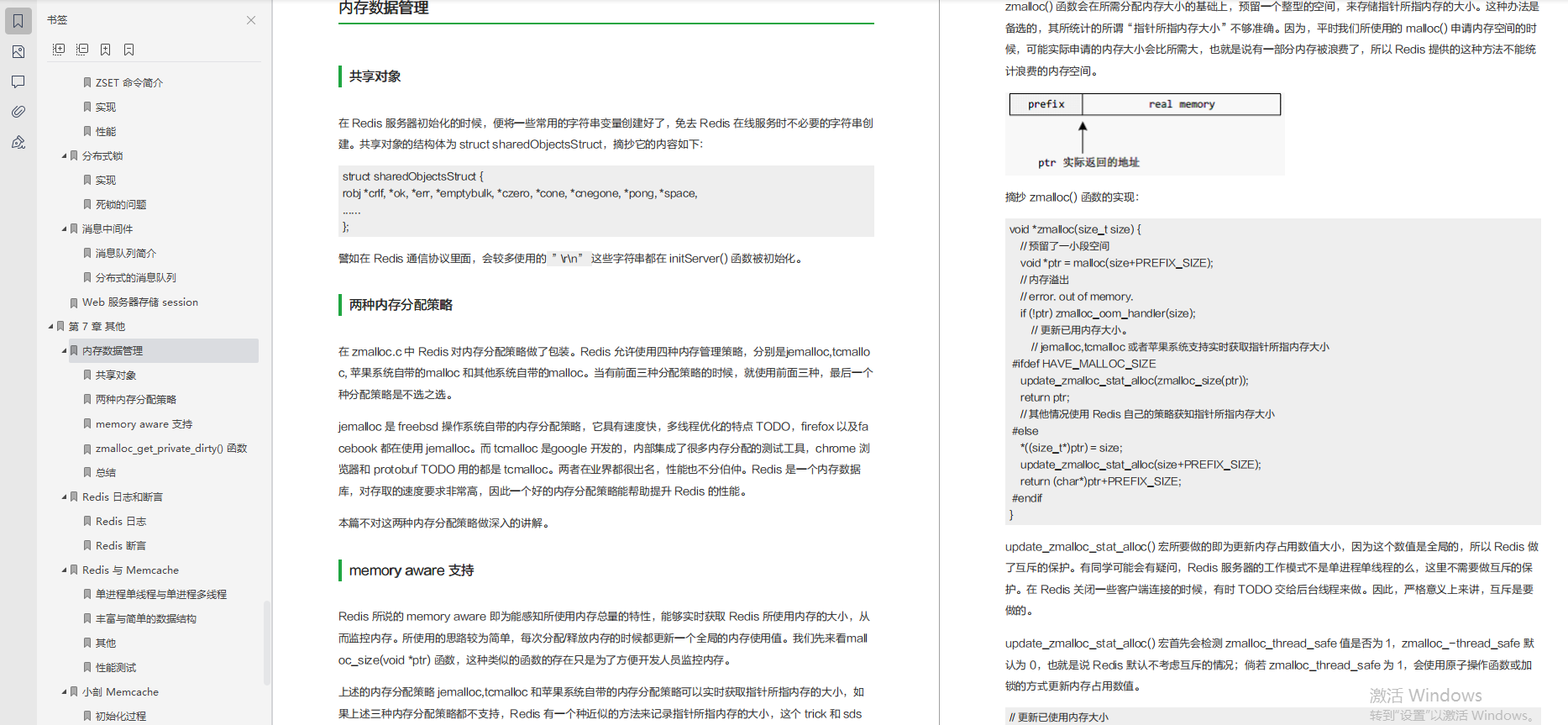Click the 共享对象 section heading in page
The width and height of the screenshot is (1568, 725).
(375, 76)
